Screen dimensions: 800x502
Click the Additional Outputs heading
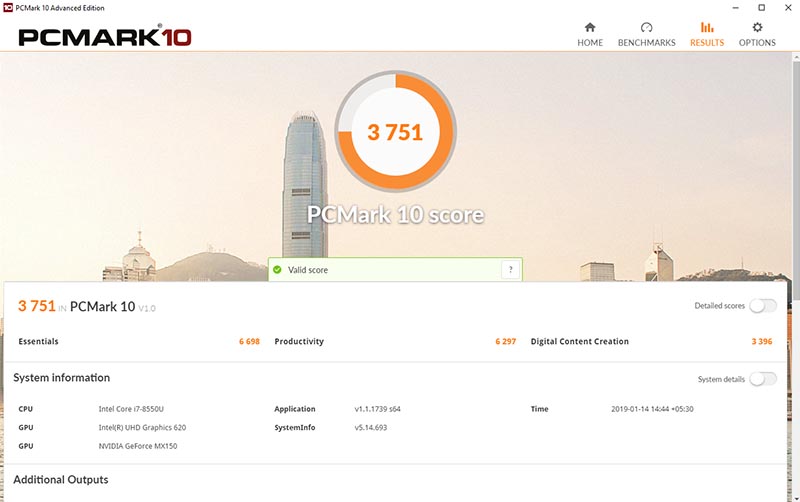click(61, 480)
